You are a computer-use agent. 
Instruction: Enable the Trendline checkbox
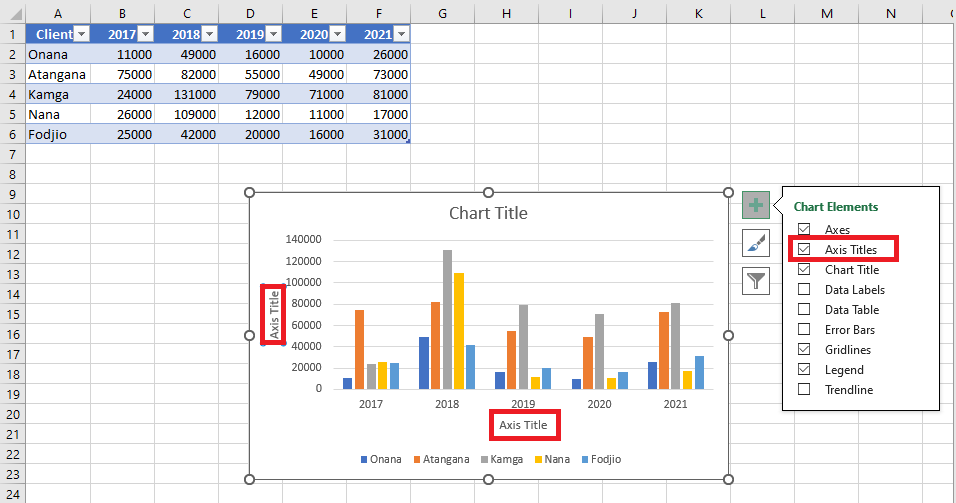804,389
